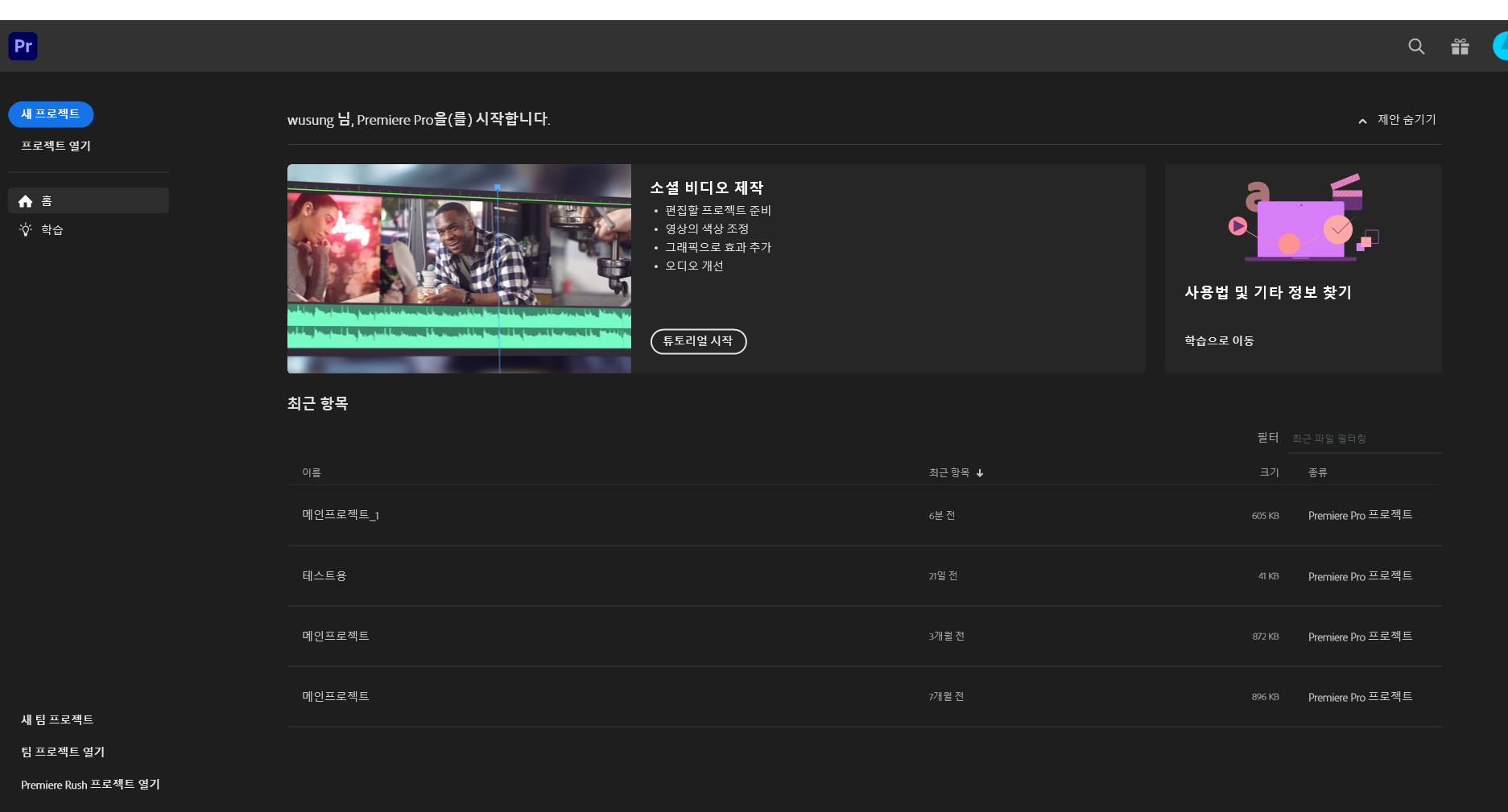1508x812 pixels.
Task: Click the 41 KB size cell
Action: [x=1269, y=576]
